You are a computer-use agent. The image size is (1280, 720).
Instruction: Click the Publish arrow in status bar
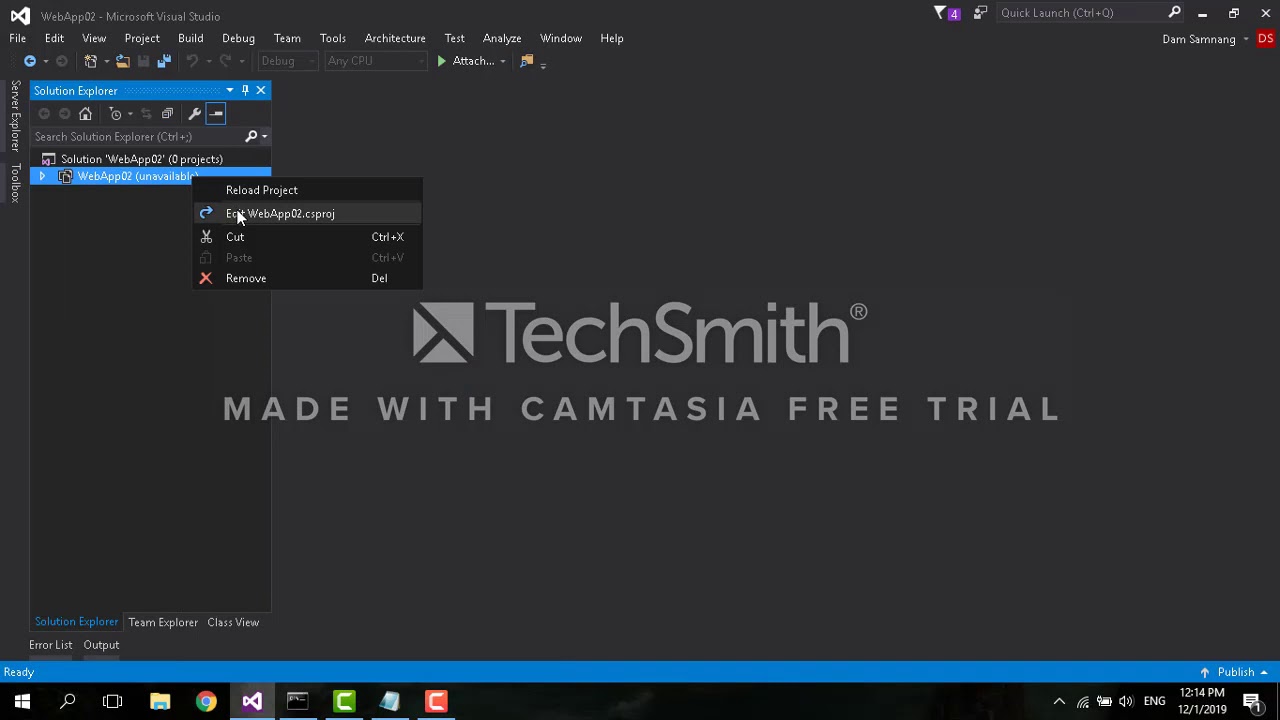[1205, 672]
